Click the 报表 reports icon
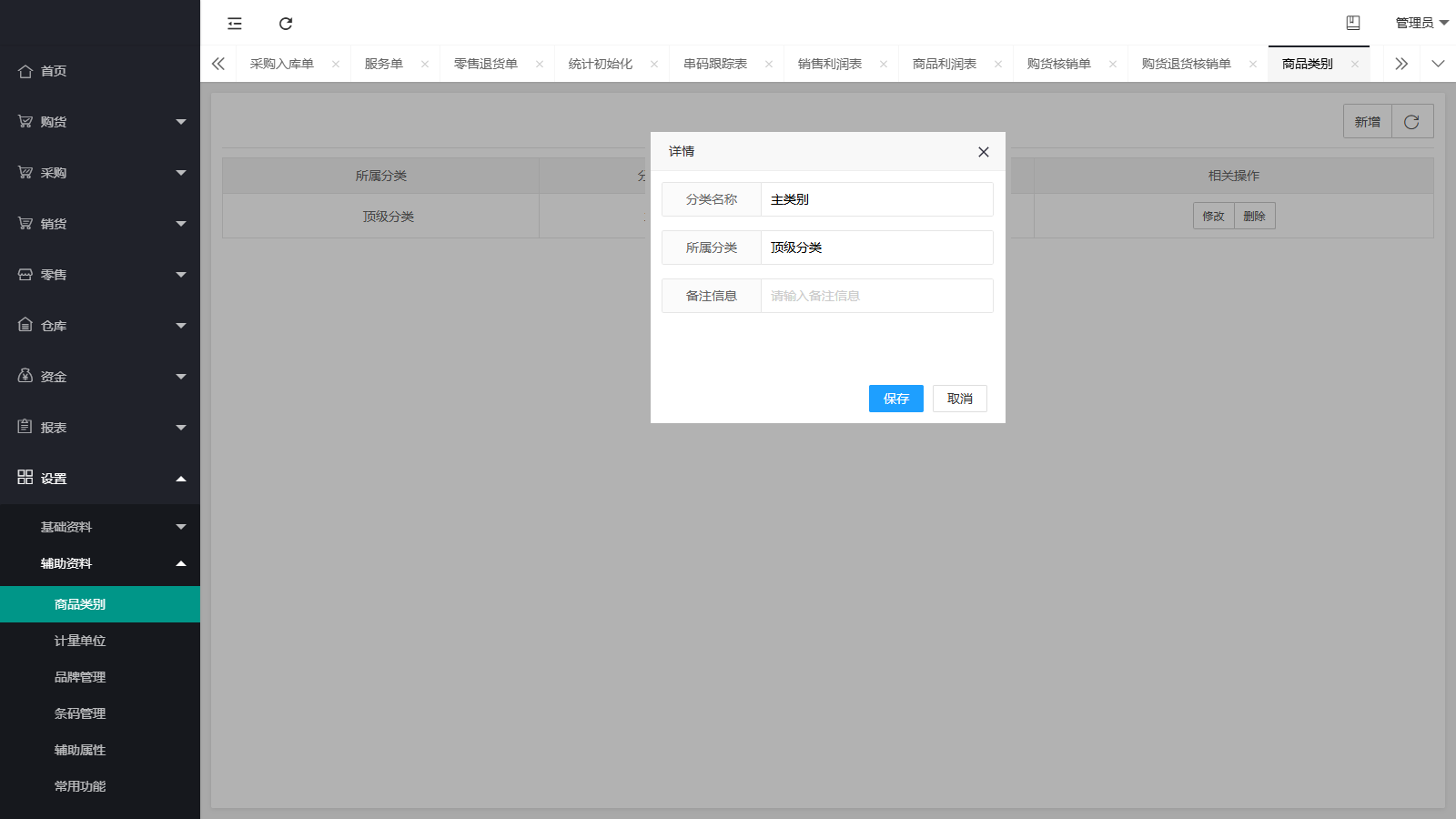The width and height of the screenshot is (1456, 819). [25, 427]
